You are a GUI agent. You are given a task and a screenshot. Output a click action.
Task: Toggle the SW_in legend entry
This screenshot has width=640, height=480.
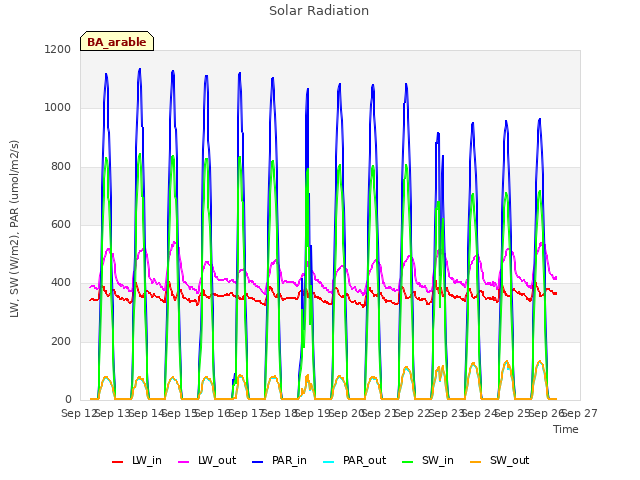coord(428,460)
